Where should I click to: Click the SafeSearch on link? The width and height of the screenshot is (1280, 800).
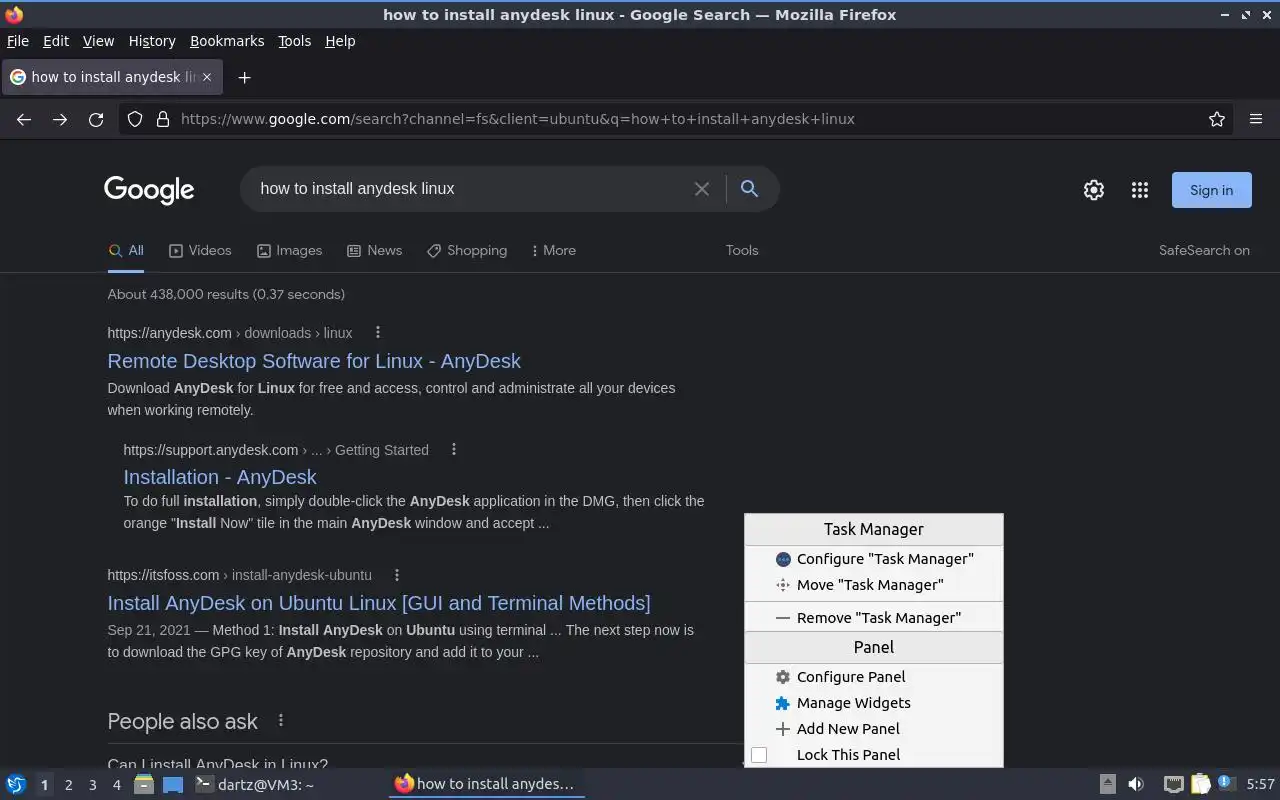coord(1204,250)
